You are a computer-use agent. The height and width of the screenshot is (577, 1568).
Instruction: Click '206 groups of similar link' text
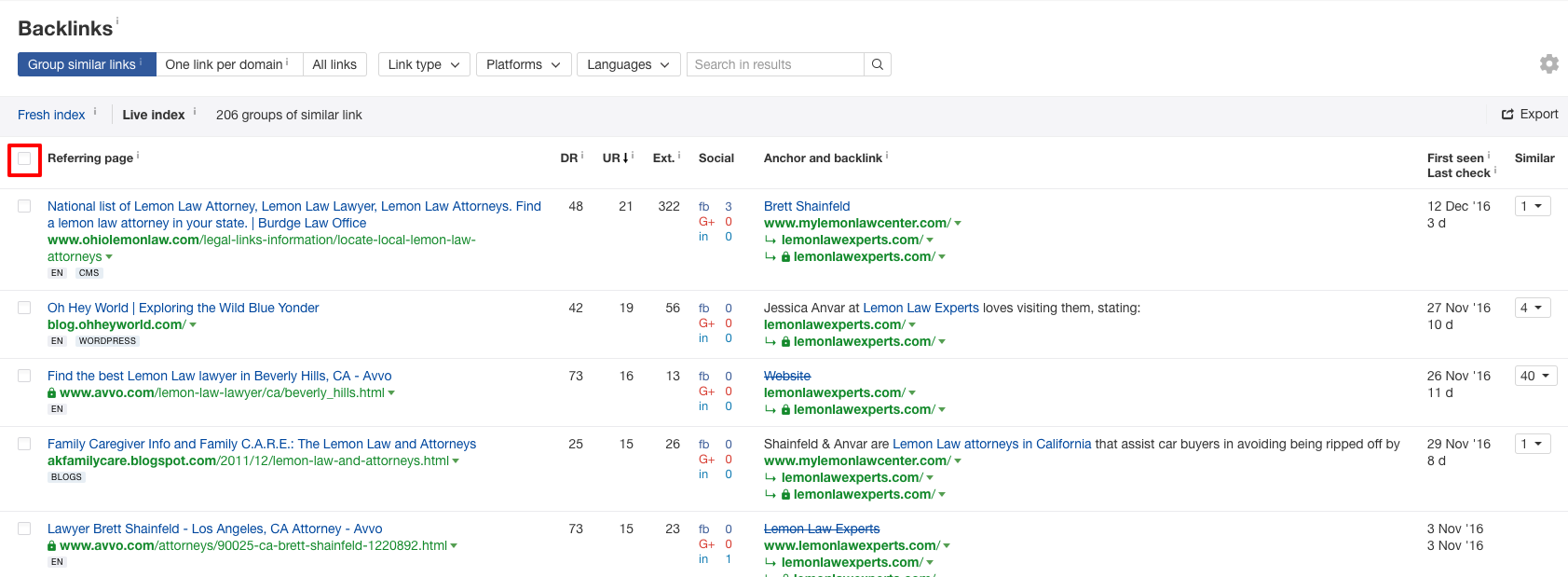(x=289, y=115)
